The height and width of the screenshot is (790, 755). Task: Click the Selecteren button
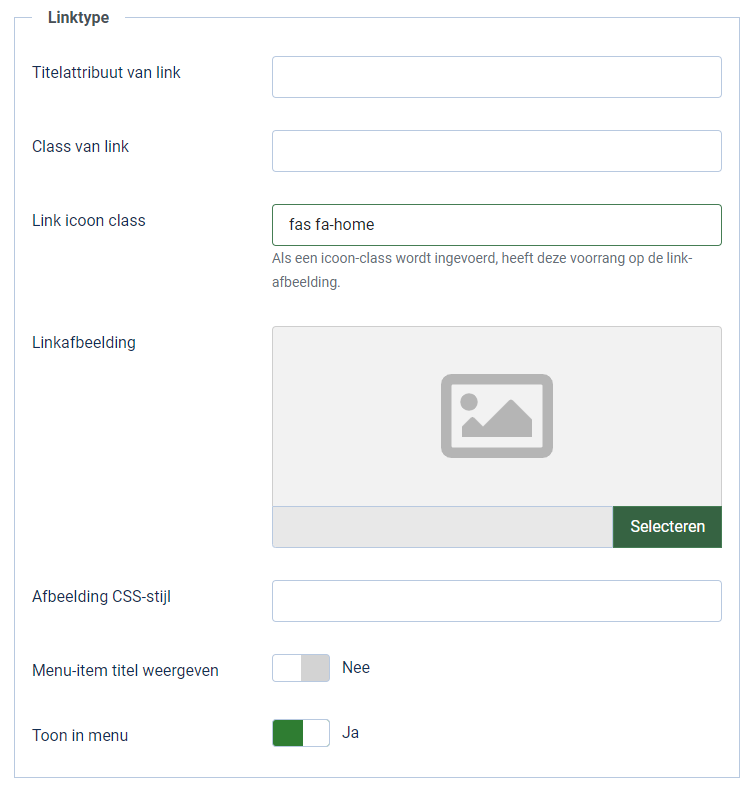(x=667, y=527)
